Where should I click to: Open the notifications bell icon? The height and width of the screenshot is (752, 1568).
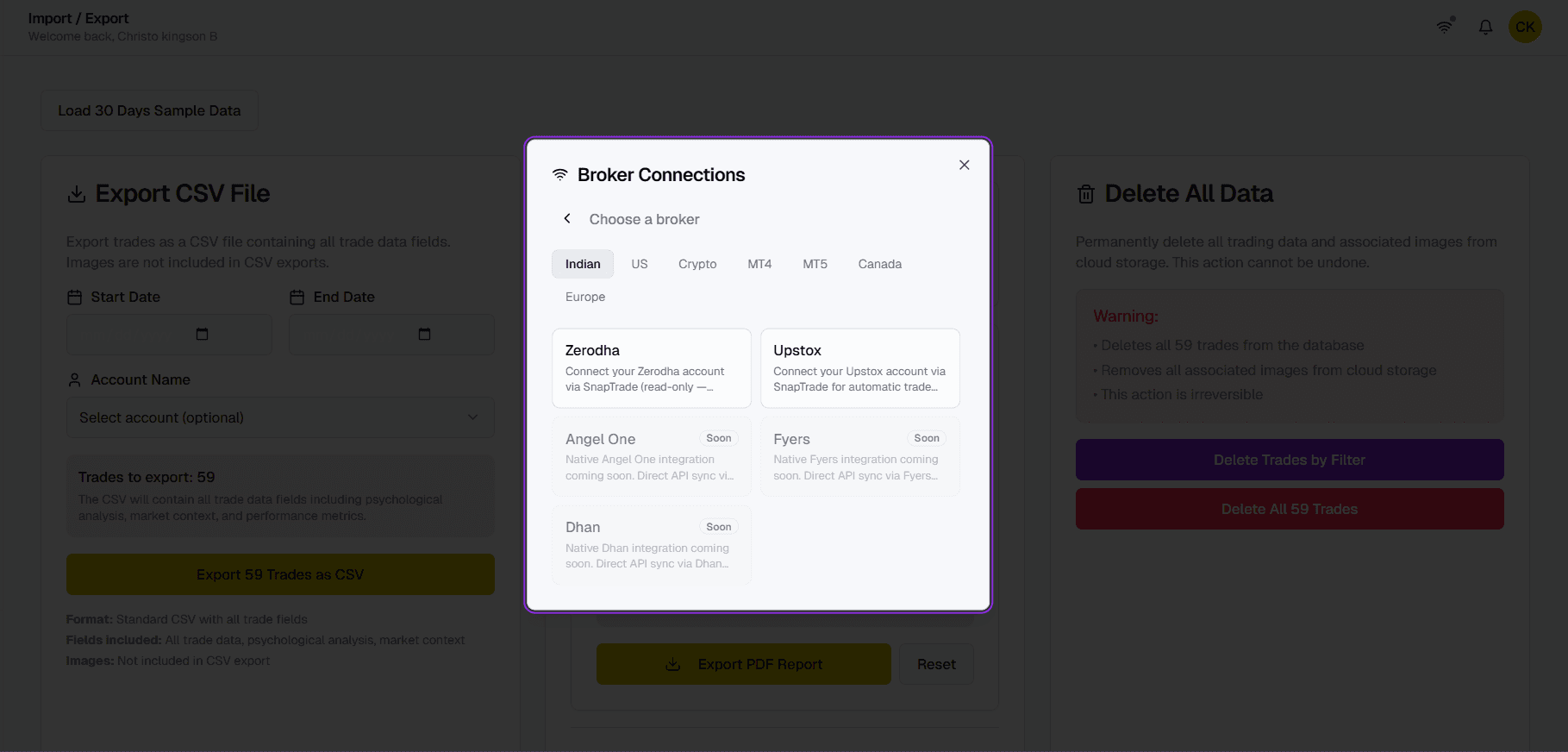(x=1485, y=27)
